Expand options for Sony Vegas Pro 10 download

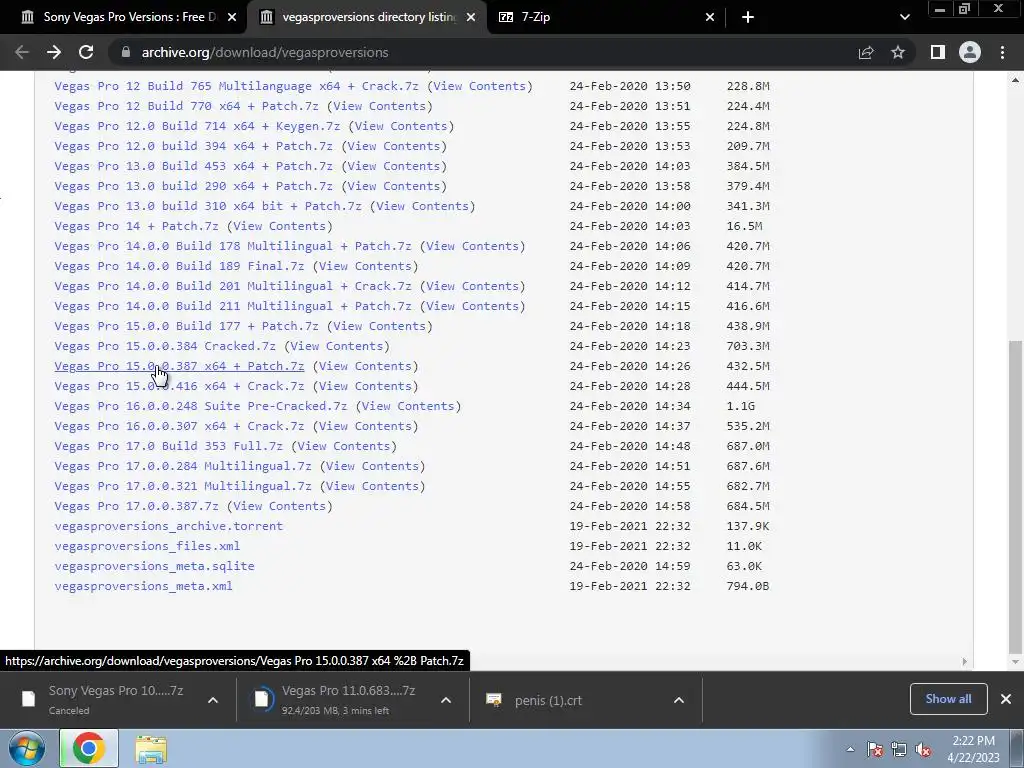(x=213, y=700)
